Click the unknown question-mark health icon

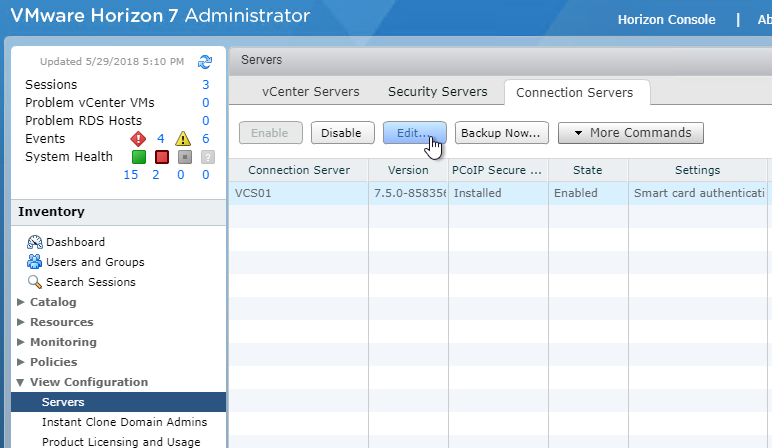(208, 157)
